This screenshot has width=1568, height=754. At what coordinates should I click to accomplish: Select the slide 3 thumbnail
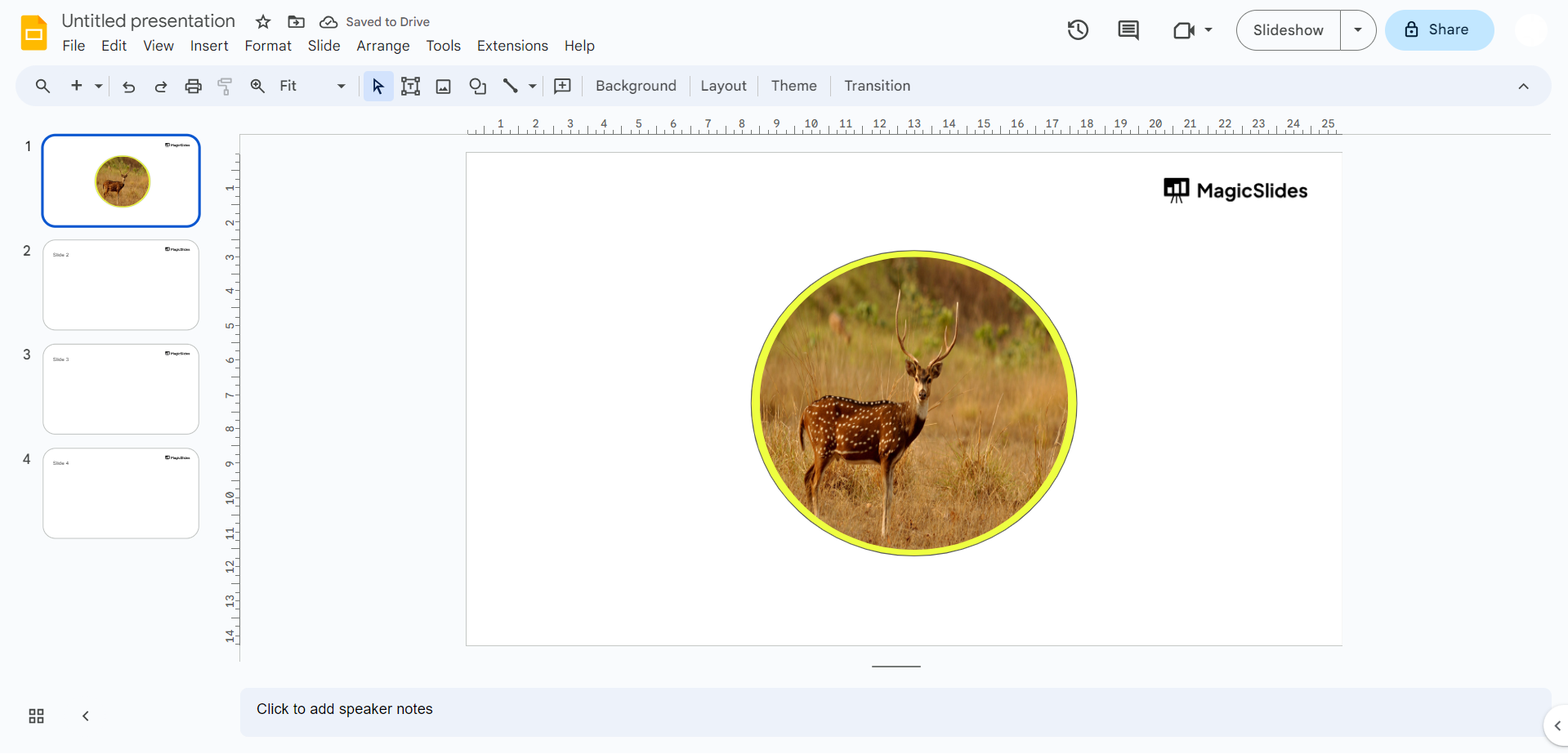[121, 389]
